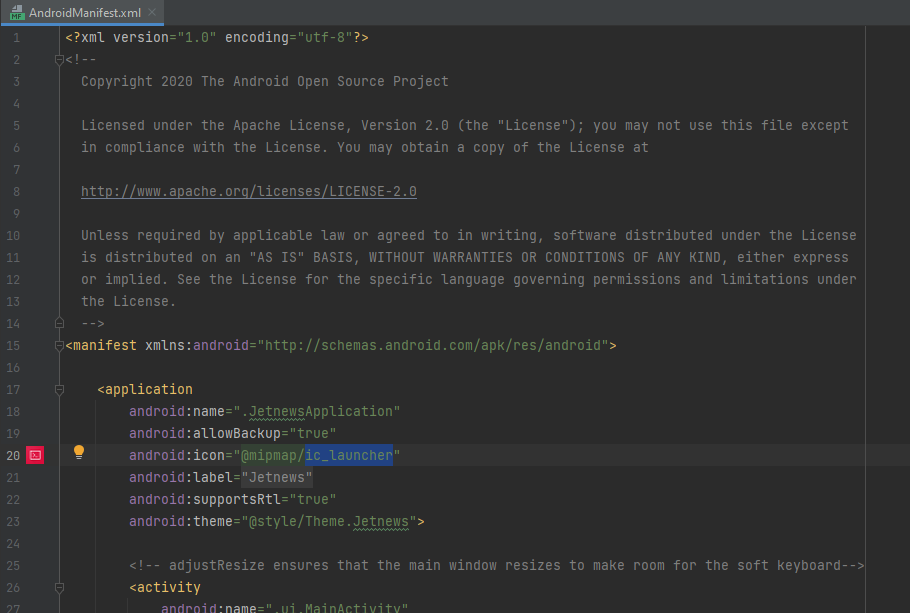
Task: Click the Copyright 2020 comment line
Action: 265,81
